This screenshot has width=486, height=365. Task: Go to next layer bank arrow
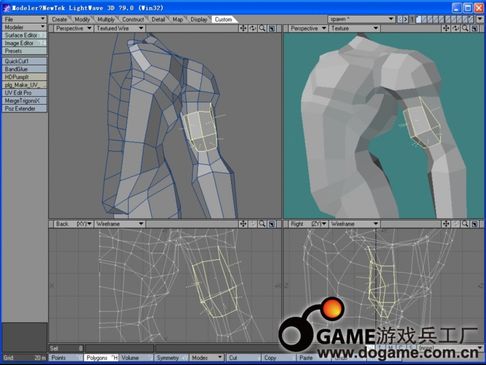[406, 19]
